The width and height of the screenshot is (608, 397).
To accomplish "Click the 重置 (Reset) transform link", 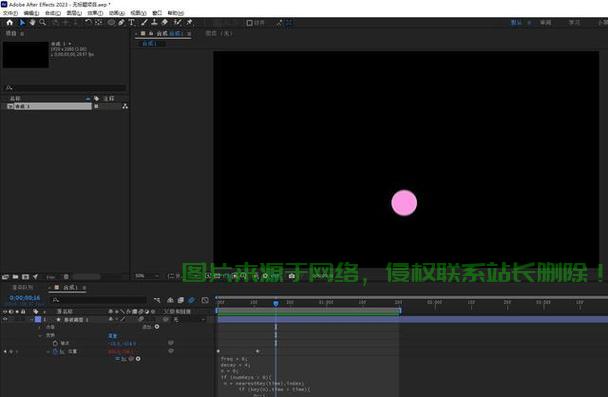I will (112, 336).
